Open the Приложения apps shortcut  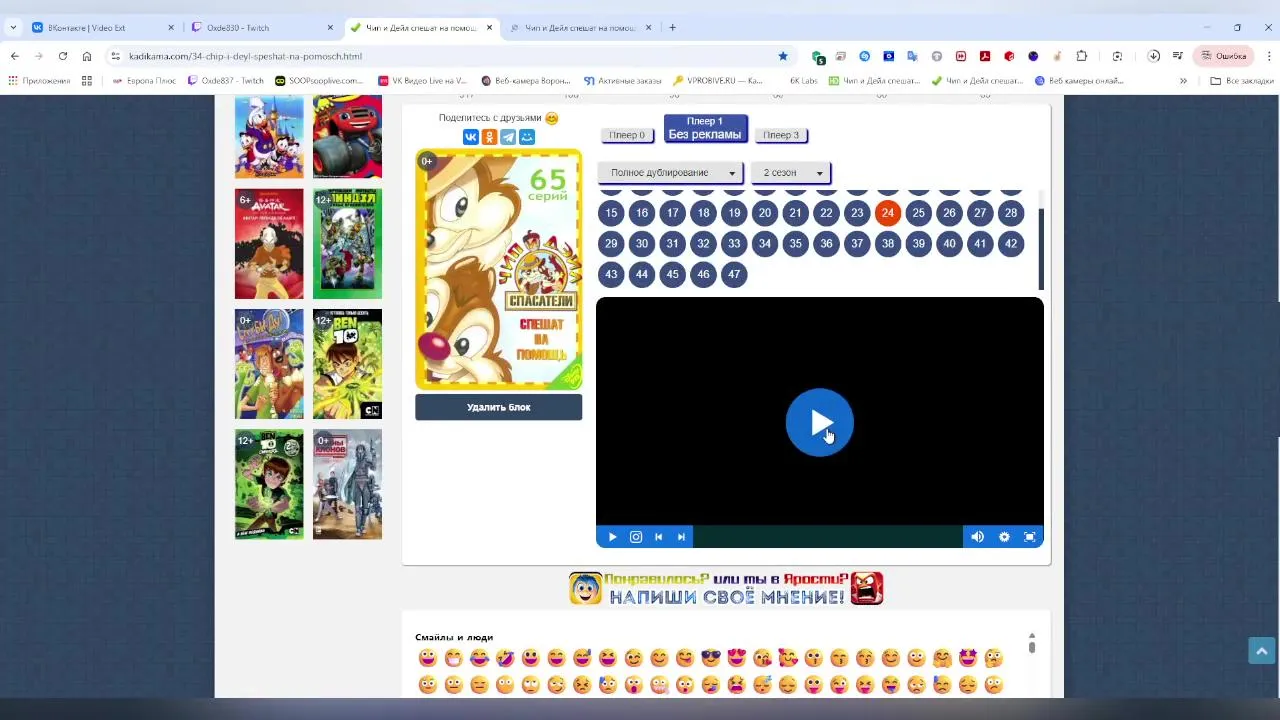(x=39, y=81)
